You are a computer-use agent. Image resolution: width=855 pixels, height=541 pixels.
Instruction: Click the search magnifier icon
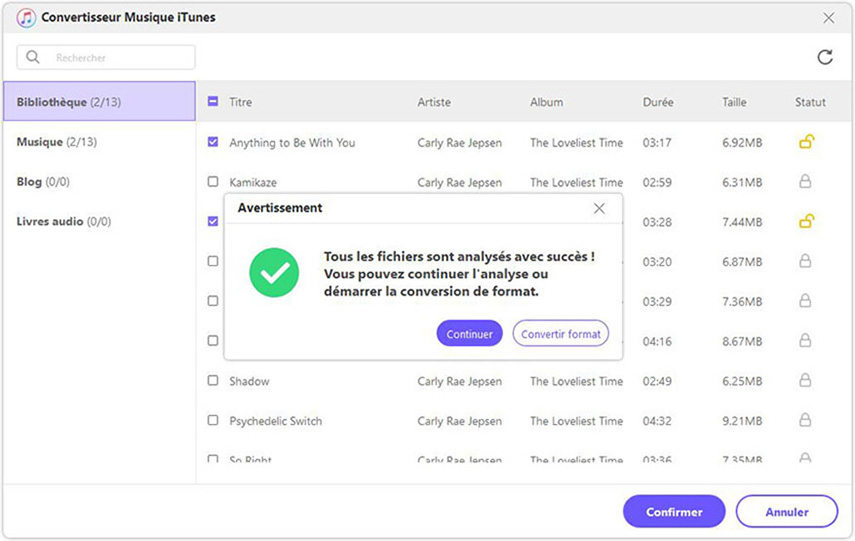[x=33, y=57]
